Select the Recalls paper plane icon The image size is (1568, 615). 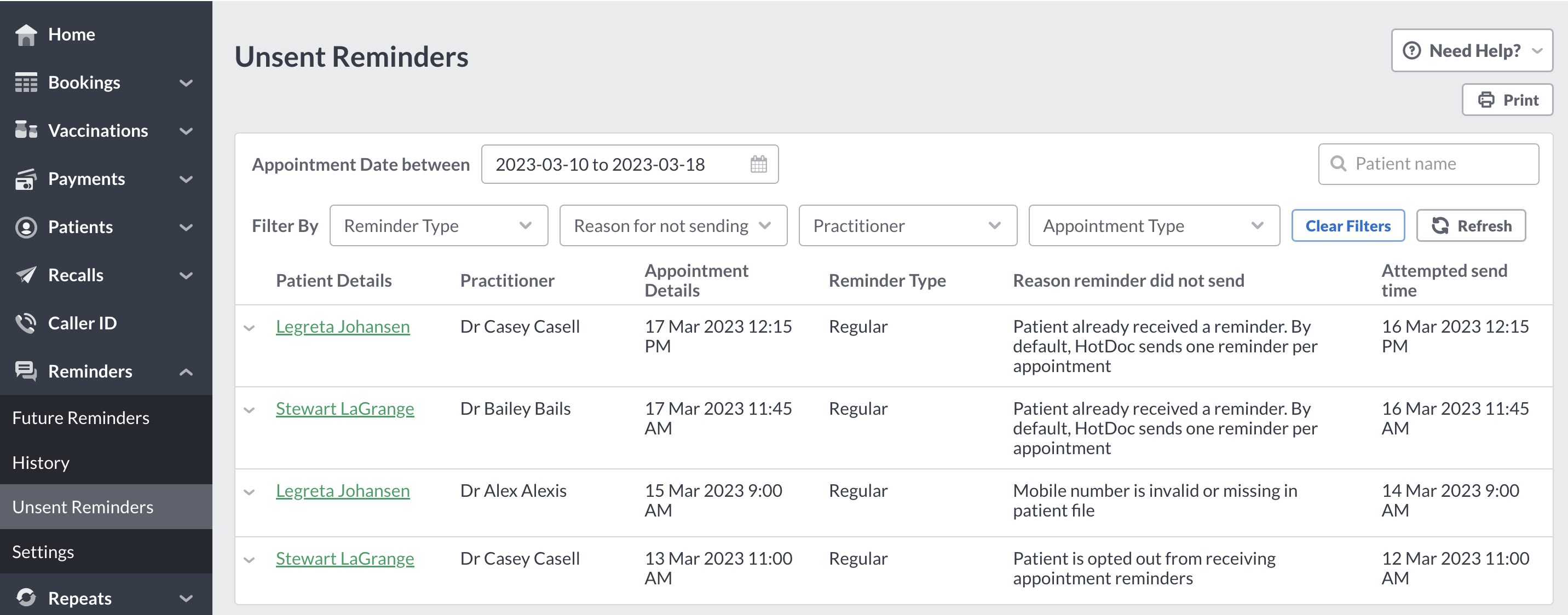pos(26,274)
